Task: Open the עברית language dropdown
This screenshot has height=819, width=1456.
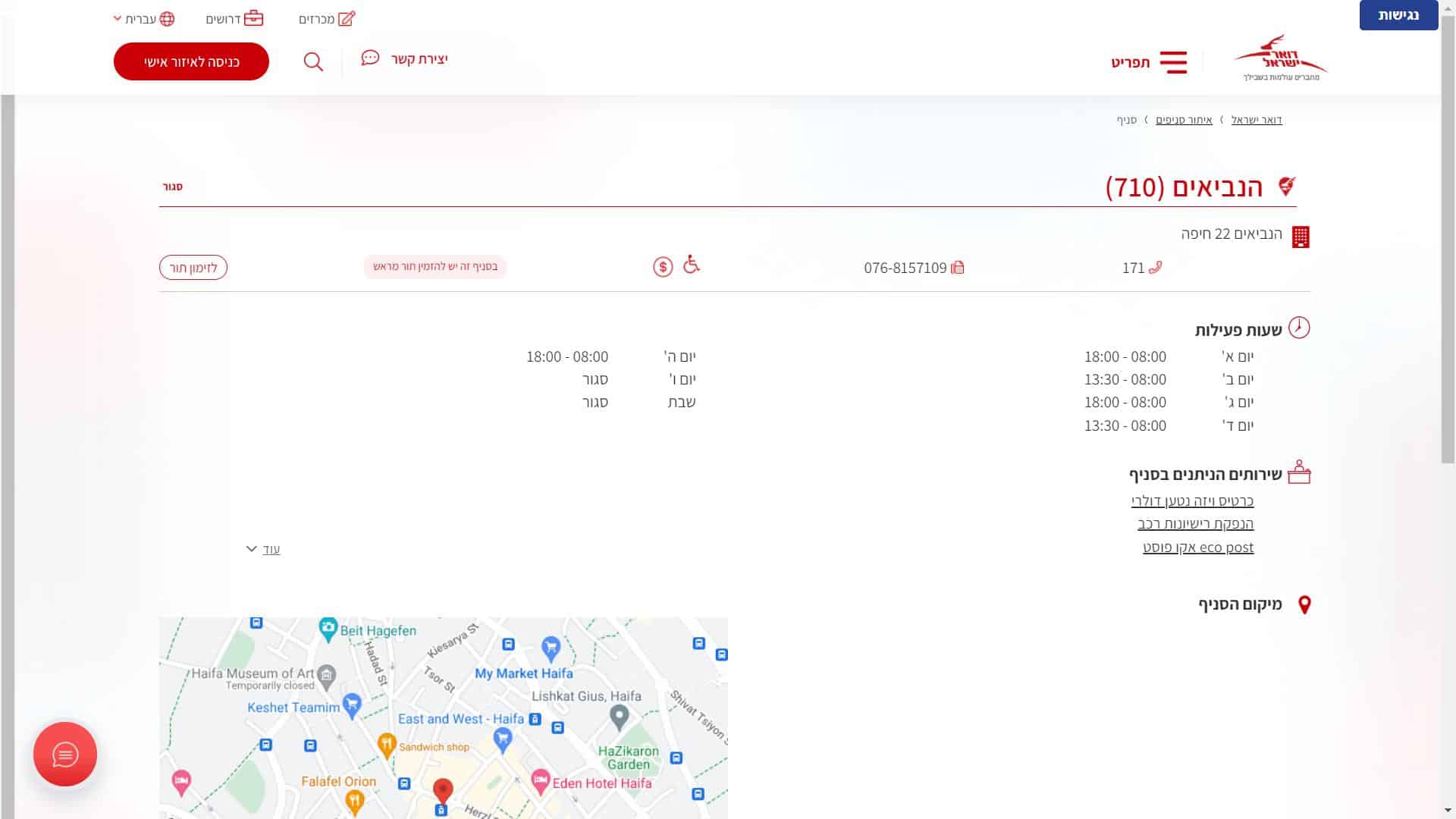Action: pos(144,19)
